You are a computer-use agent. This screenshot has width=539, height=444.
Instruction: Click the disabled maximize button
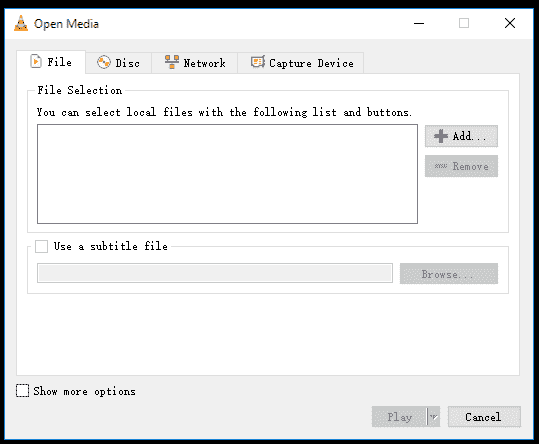(x=464, y=23)
